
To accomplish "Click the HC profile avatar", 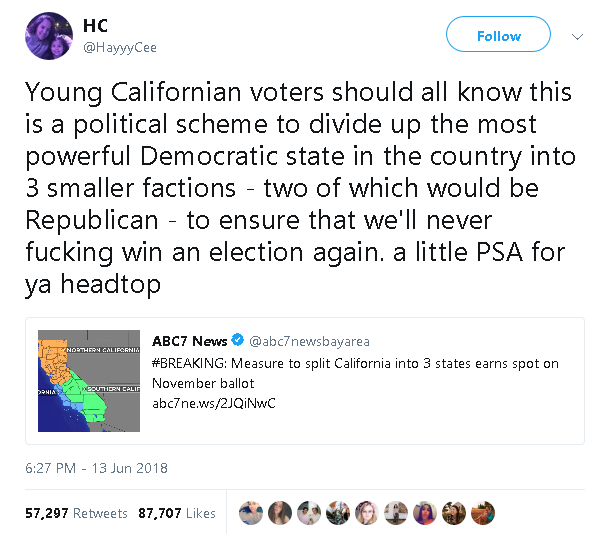I will pos(48,35).
